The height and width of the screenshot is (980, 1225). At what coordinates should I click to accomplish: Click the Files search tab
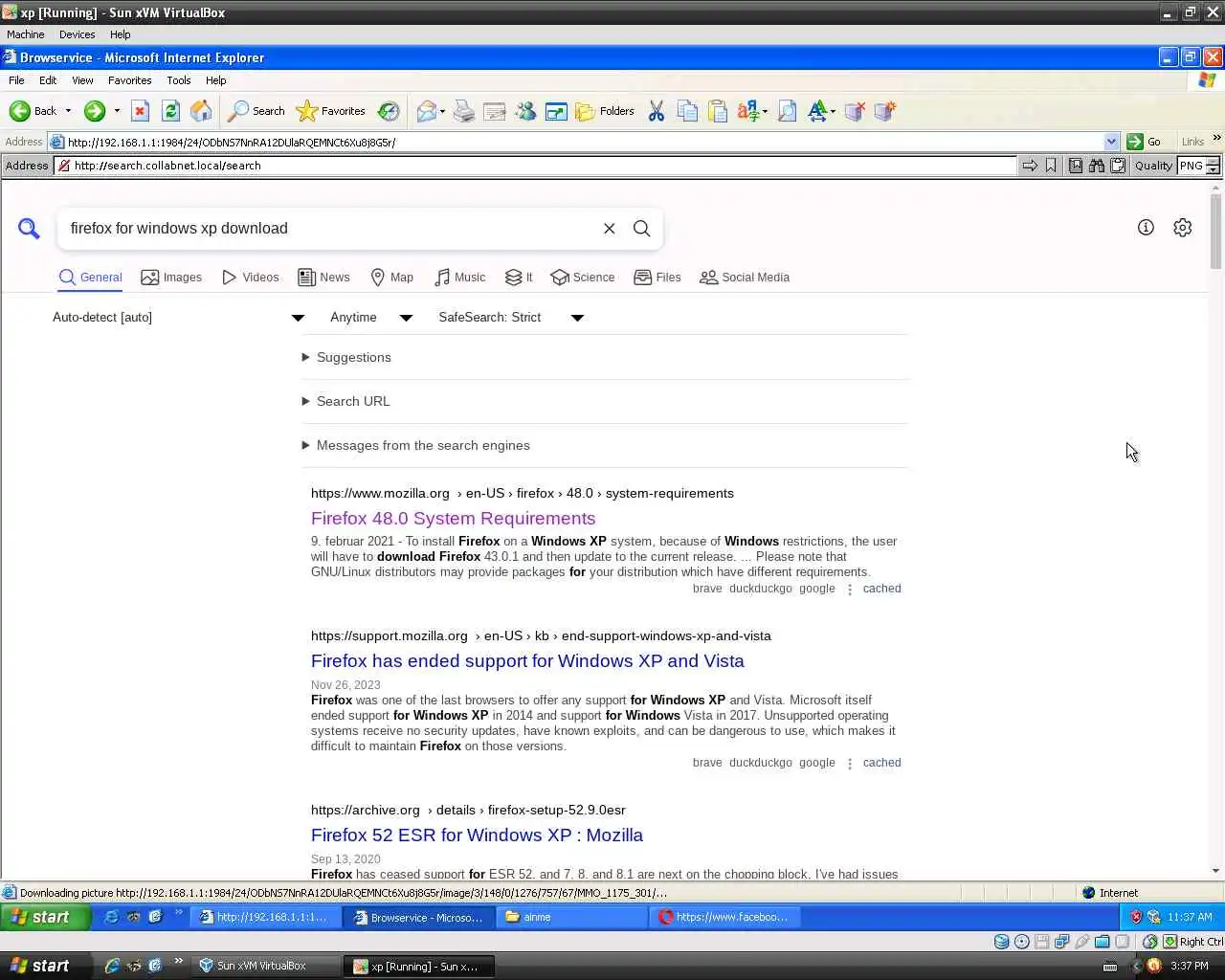tap(657, 278)
